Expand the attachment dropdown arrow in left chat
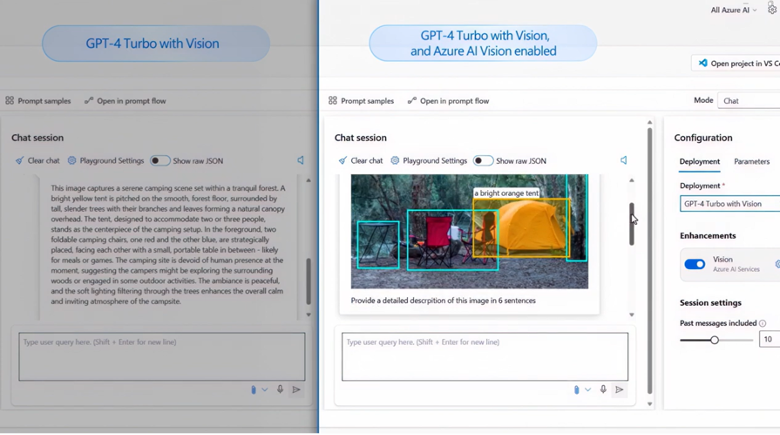The height and width of the screenshot is (435, 780). (265, 390)
